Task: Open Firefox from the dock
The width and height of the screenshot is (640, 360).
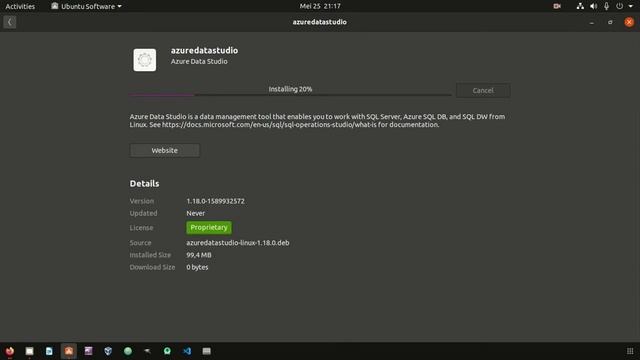Action: click(10, 351)
